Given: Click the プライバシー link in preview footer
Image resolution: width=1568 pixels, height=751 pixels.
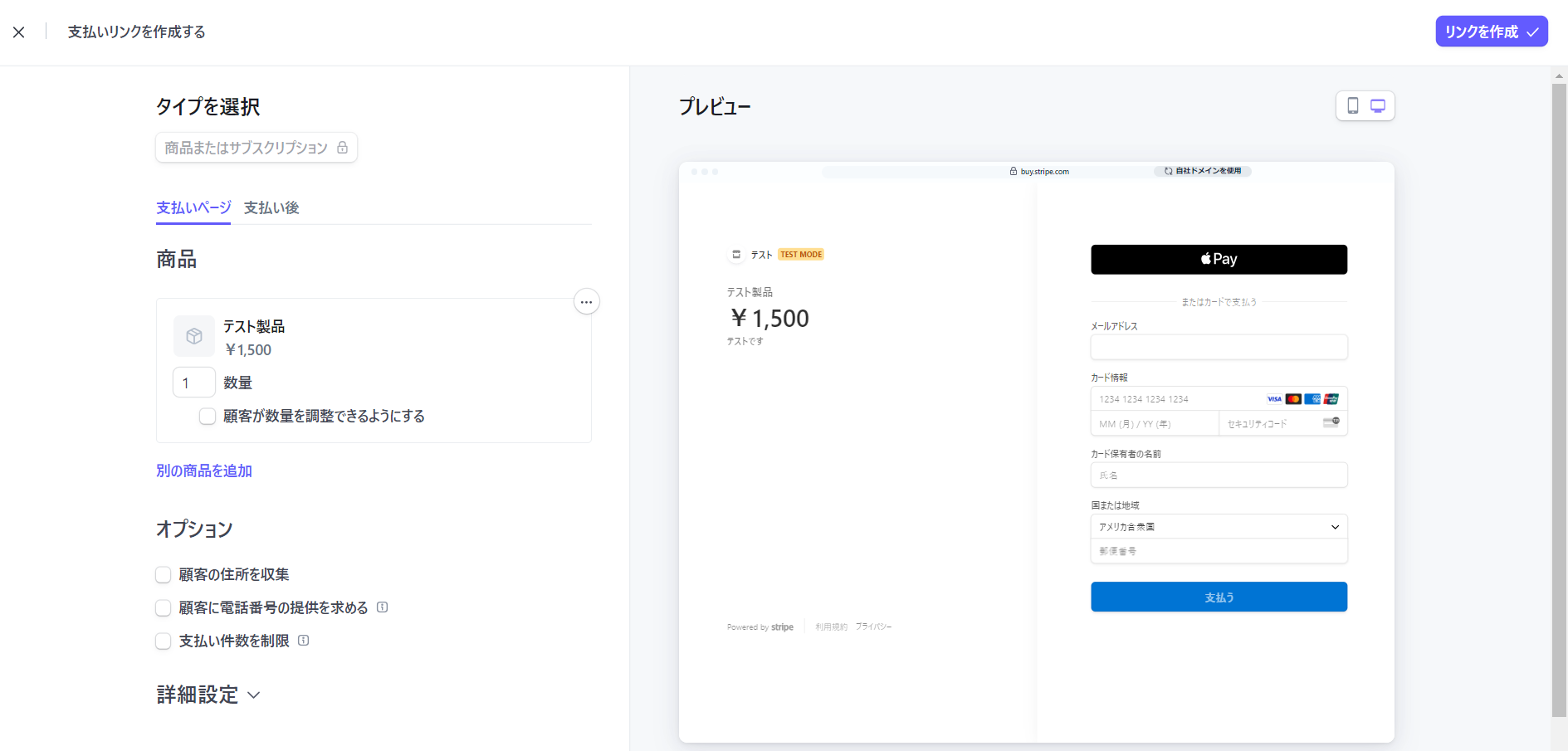Looking at the screenshot, I should (873, 627).
